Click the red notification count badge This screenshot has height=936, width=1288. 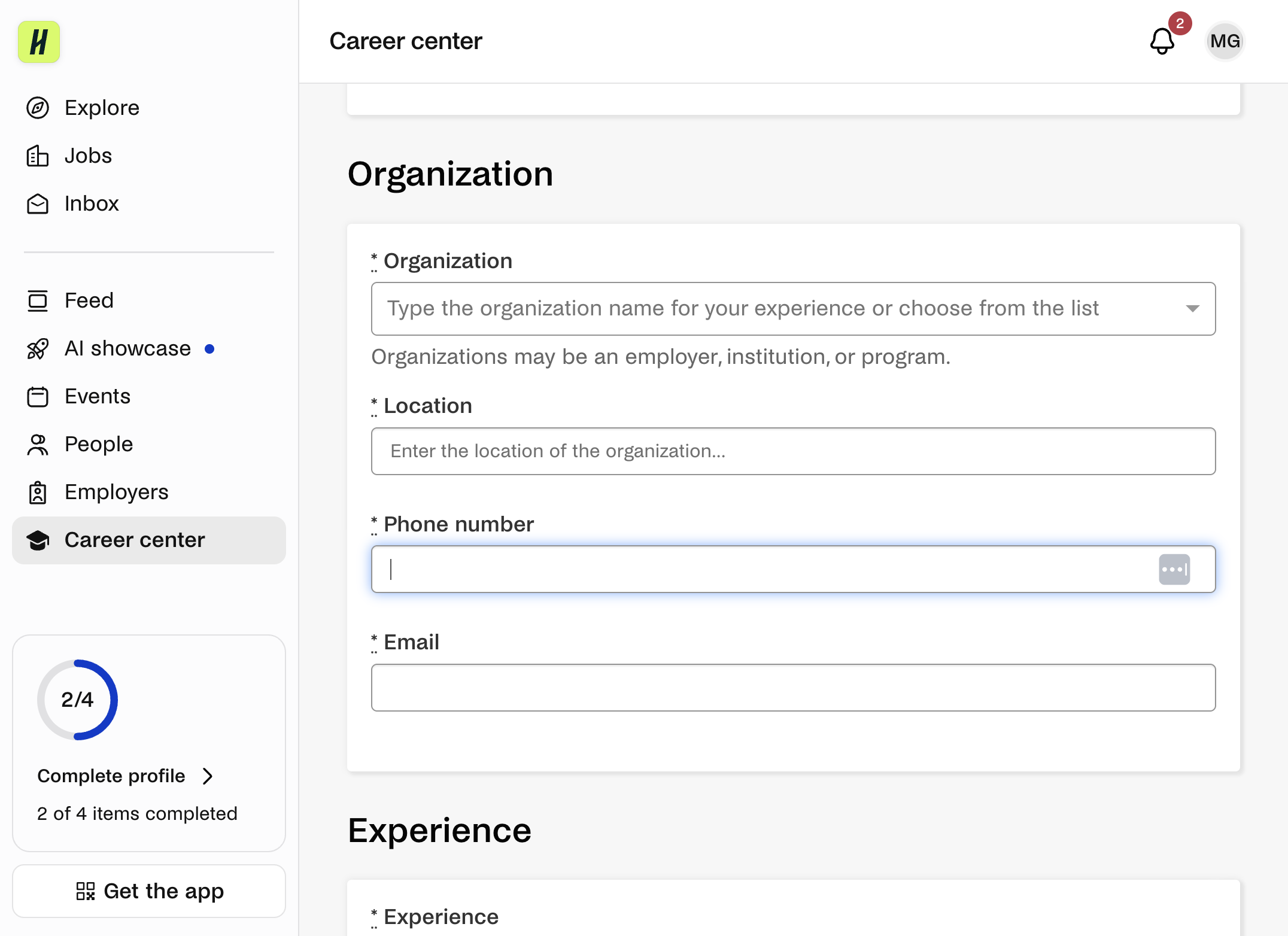click(x=1180, y=23)
